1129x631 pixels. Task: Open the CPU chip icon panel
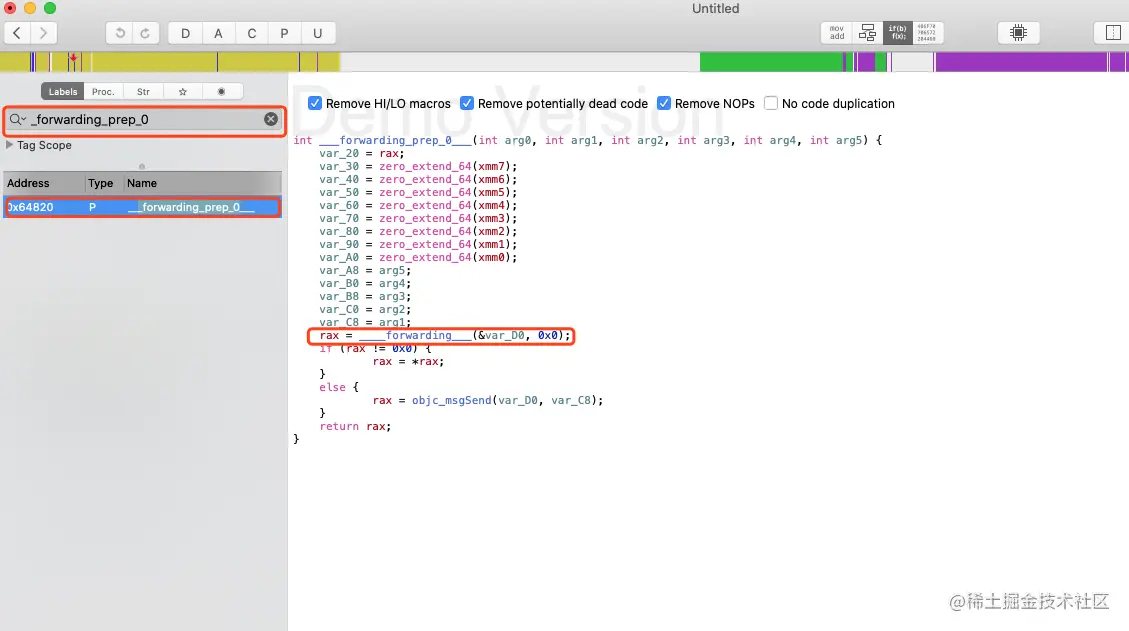coord(1018,32)
